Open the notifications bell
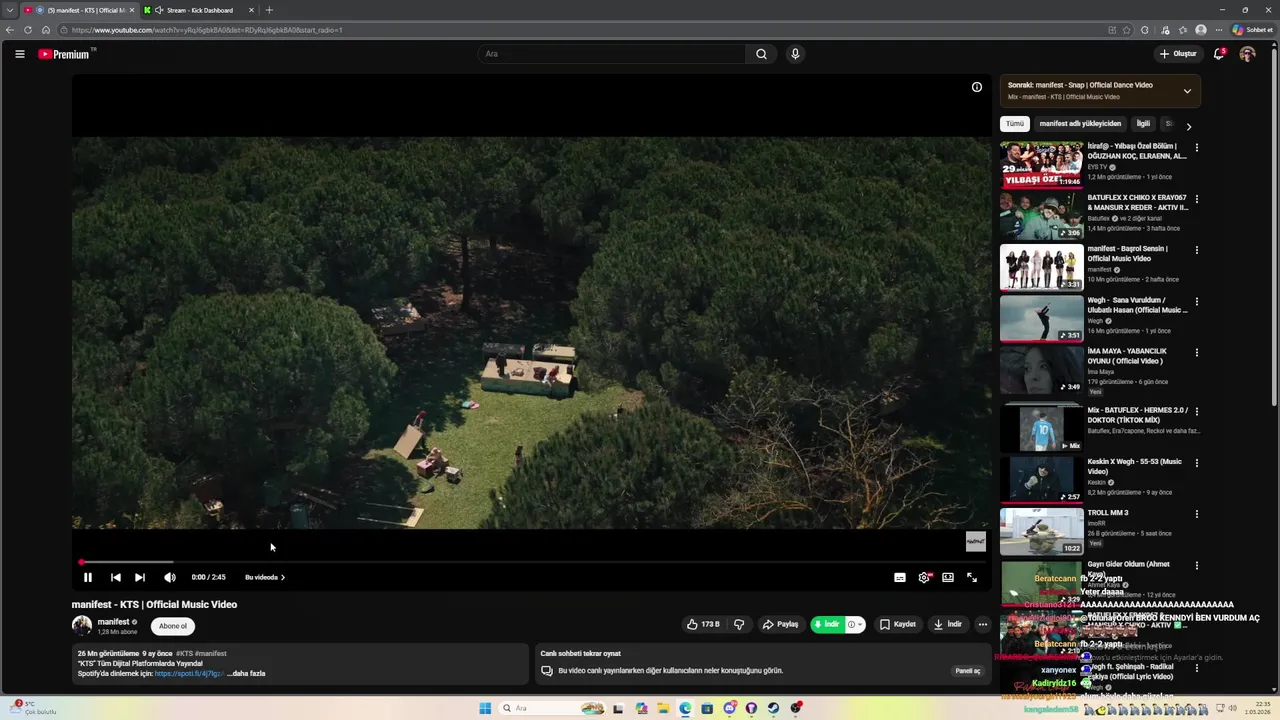Image resolution: width=1280 pixels, height=720 pixels. coord(1219,54)
